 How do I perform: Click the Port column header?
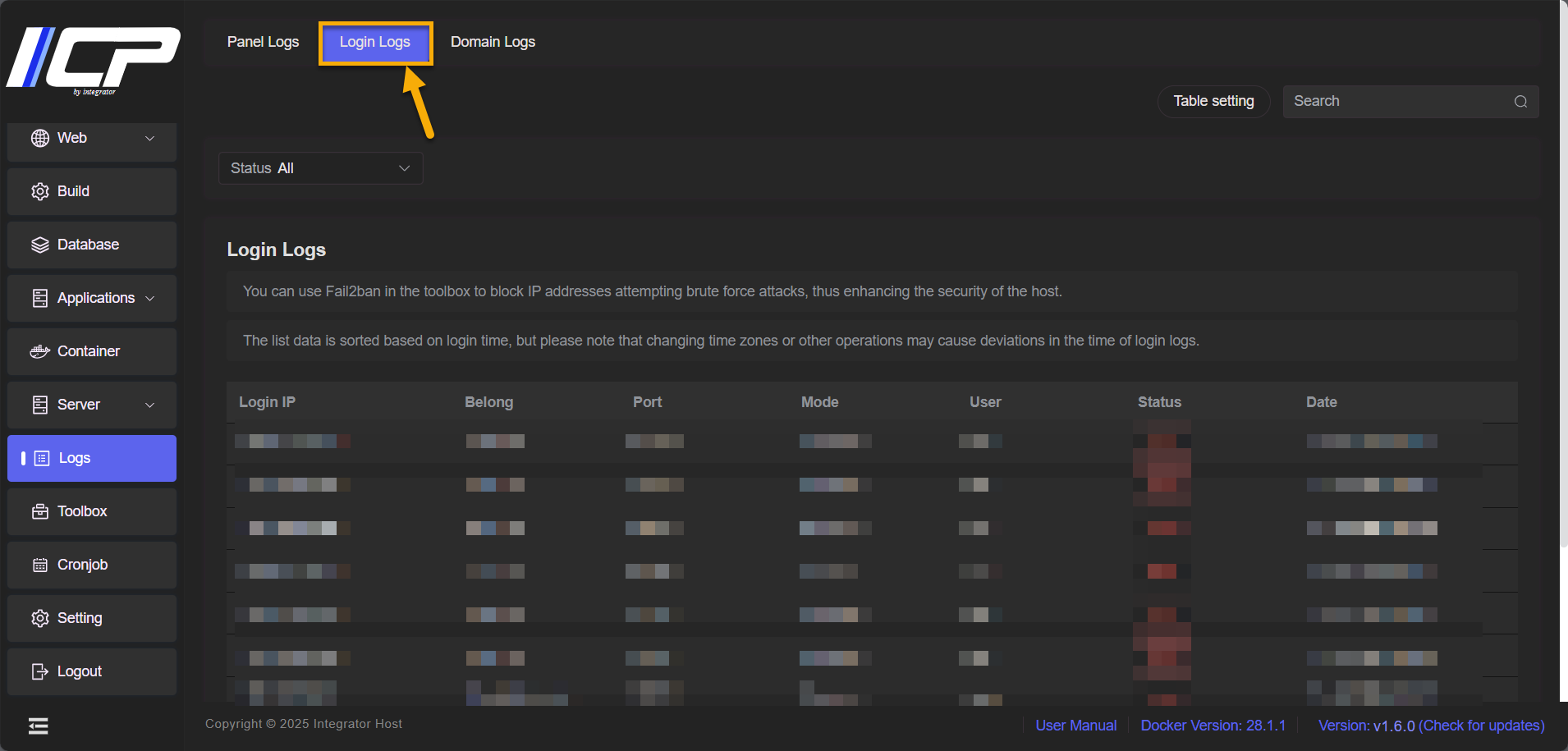(647, 402)
